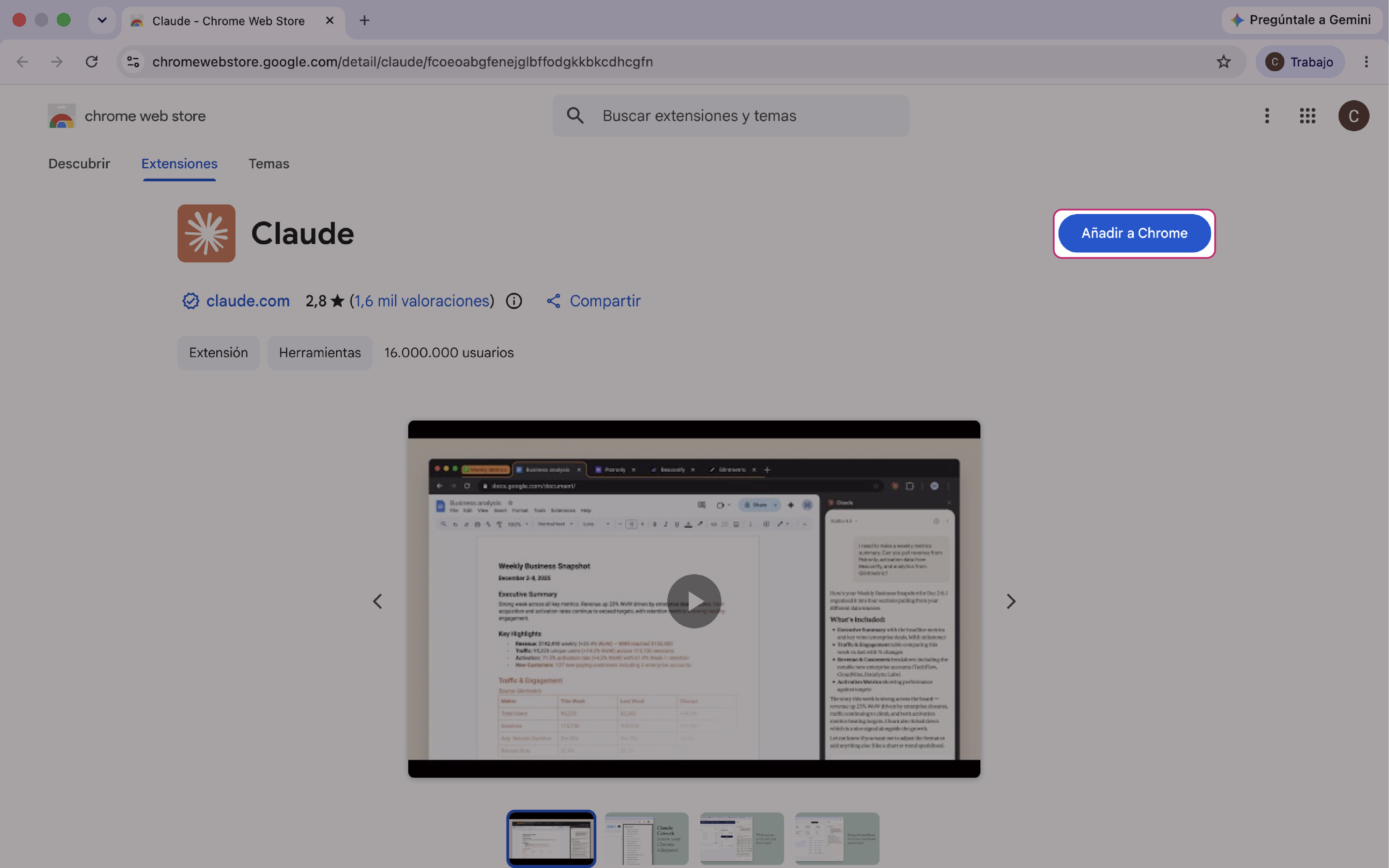Image resolution: width=1389 pixels, height=868 pixels.
Task: Click the Claude extension logo icon
Action: pyautogui.click(x=206, y=233)
